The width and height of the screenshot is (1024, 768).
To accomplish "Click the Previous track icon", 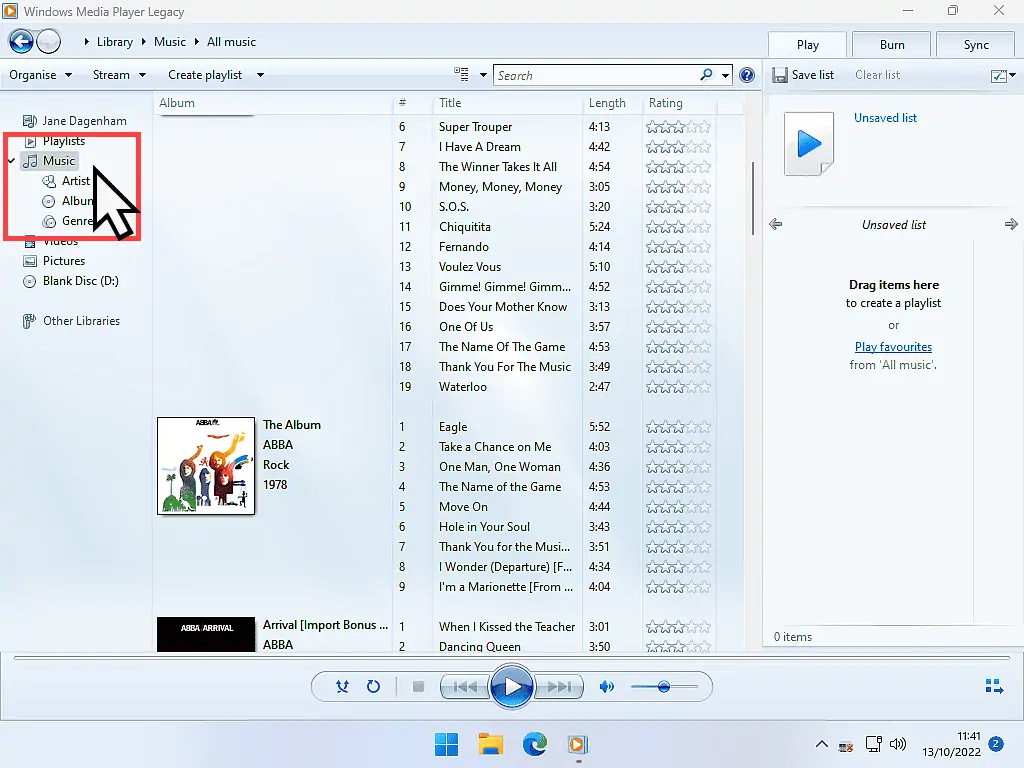I will pos(463,687).
